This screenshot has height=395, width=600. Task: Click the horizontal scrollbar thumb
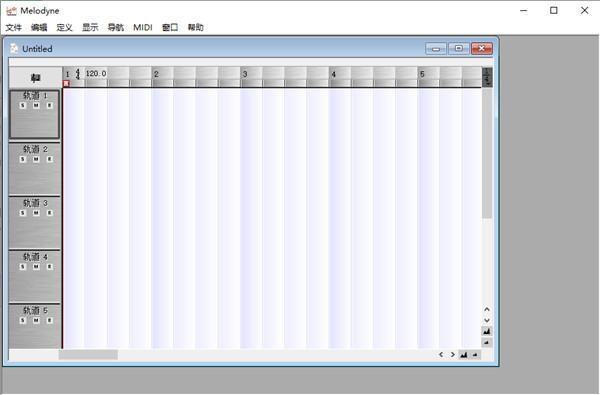(88, 355)
